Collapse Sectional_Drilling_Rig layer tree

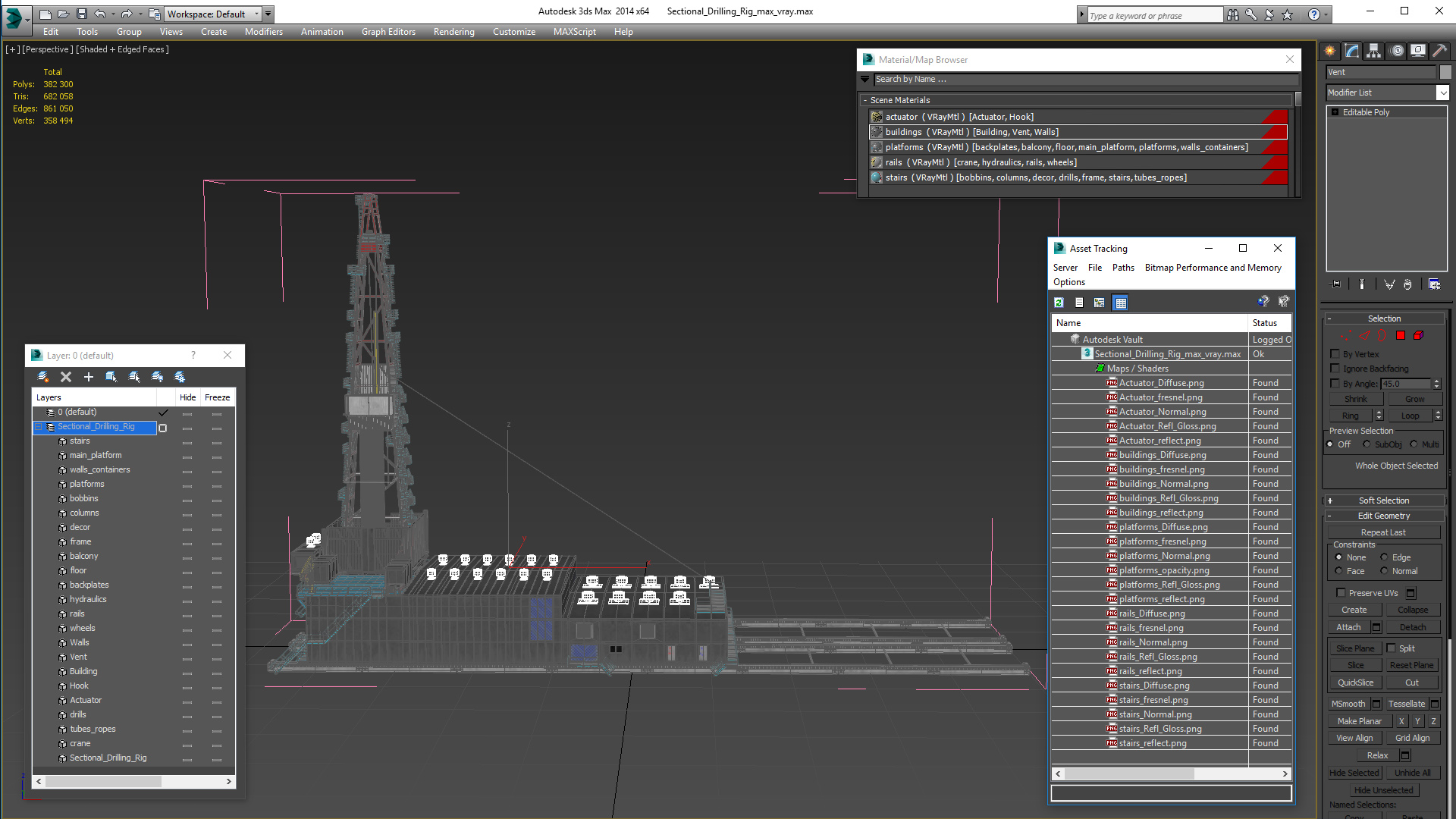(39, 427)
